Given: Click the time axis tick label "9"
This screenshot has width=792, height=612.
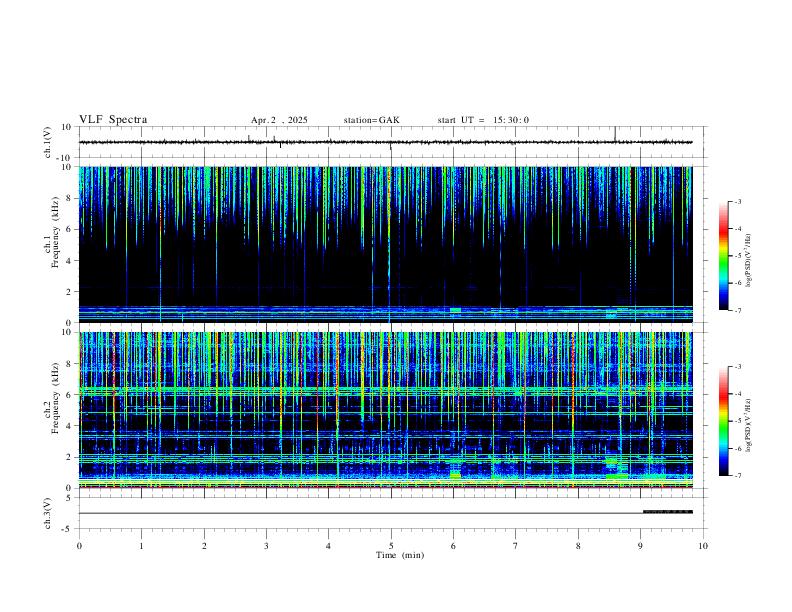Looking at the screenshot, I should click(x=640, y=546).
